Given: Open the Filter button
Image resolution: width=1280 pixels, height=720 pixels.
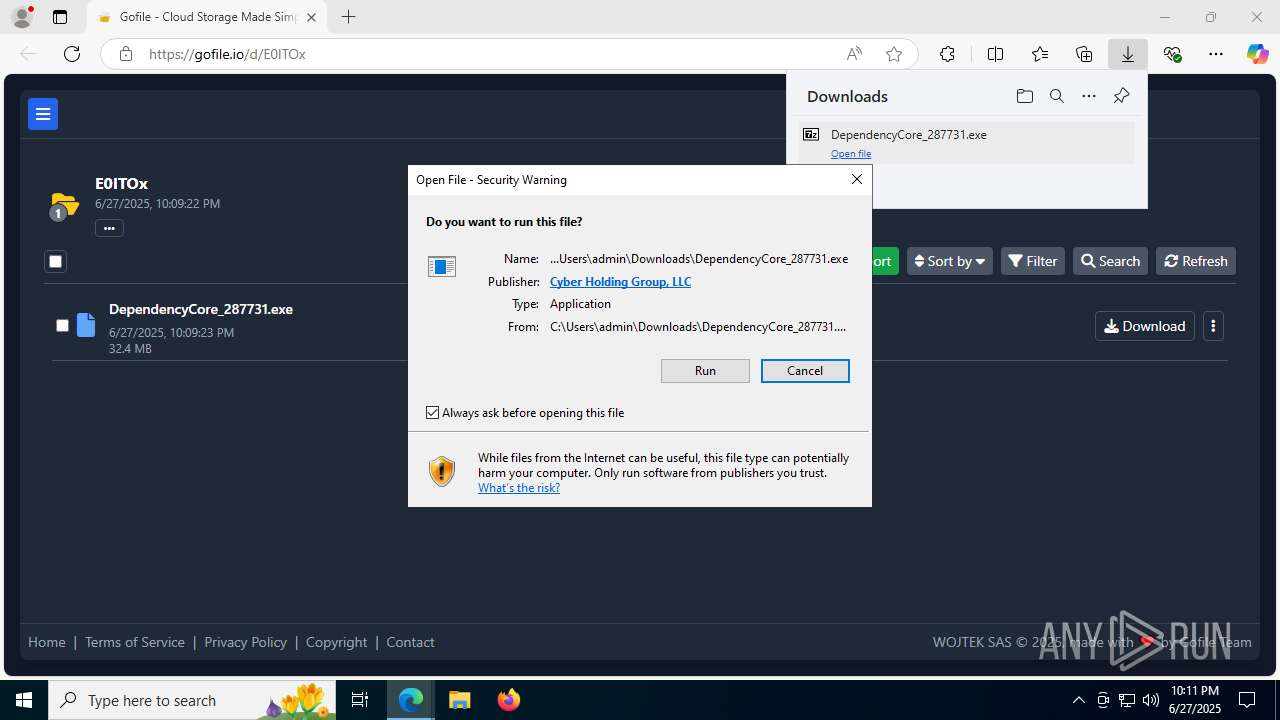Looking at the screenshot, I should tap(1032, 261).
